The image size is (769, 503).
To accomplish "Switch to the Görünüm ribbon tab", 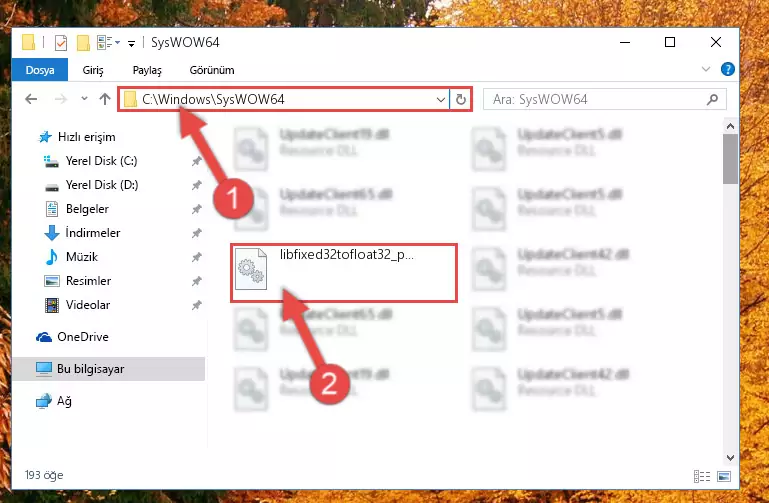I will click(x=212, y=70).
